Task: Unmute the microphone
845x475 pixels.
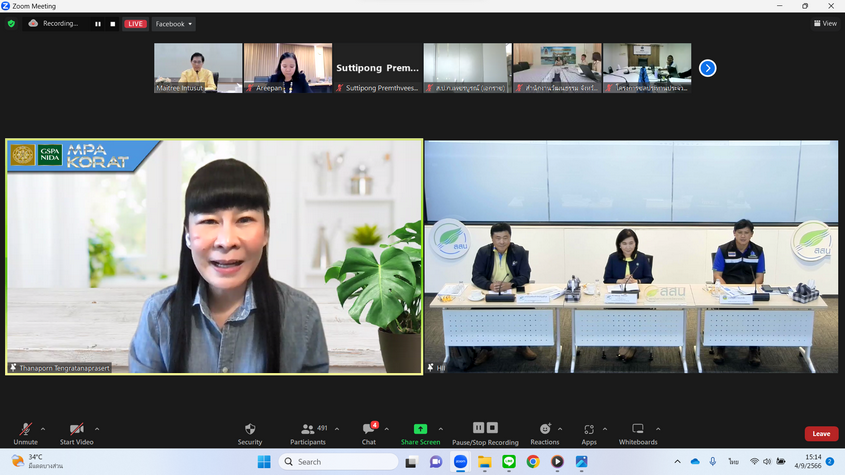Action: (x=25, y=429)
